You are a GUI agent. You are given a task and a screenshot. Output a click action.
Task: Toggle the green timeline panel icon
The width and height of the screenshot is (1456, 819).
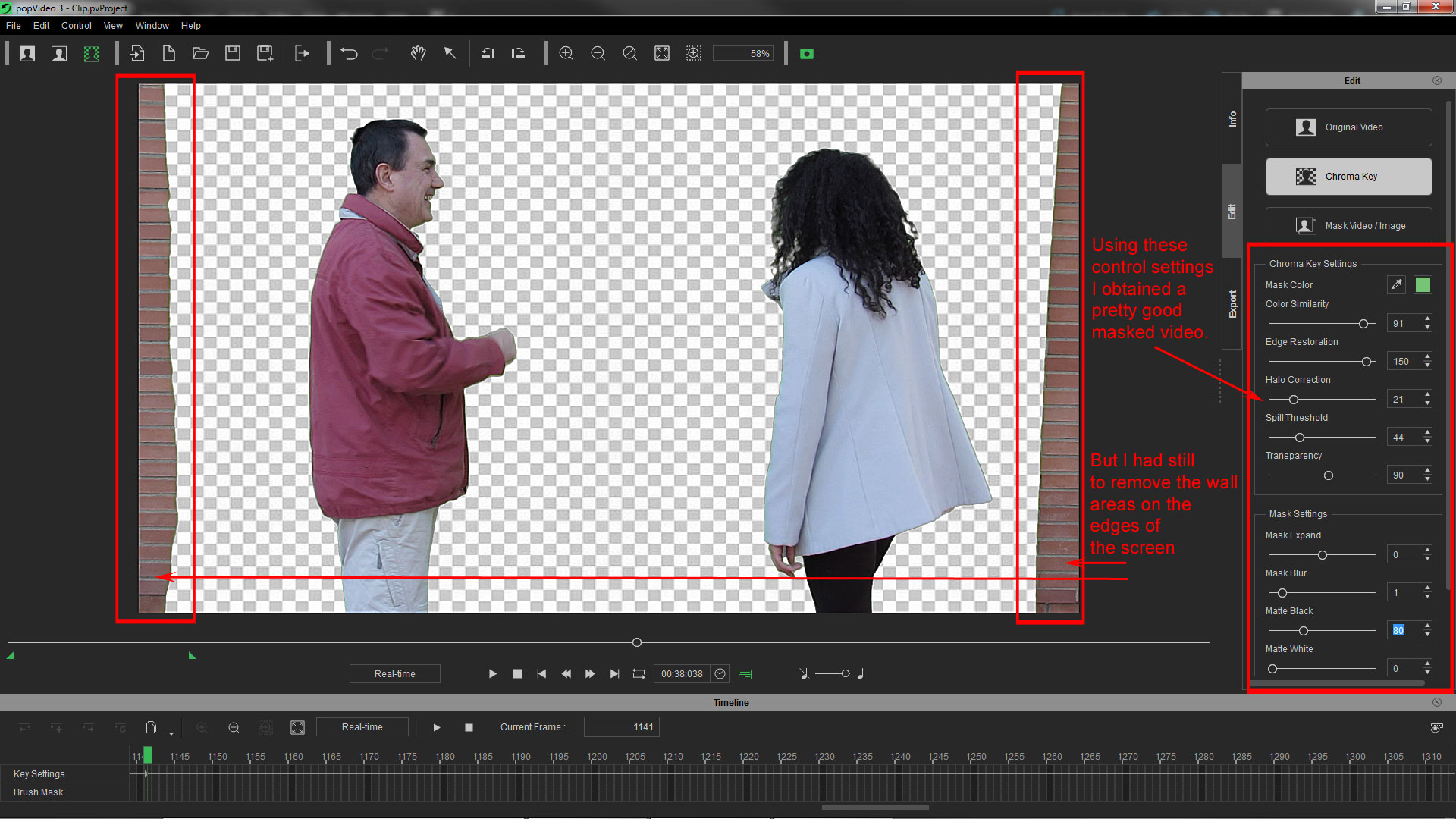745,674
